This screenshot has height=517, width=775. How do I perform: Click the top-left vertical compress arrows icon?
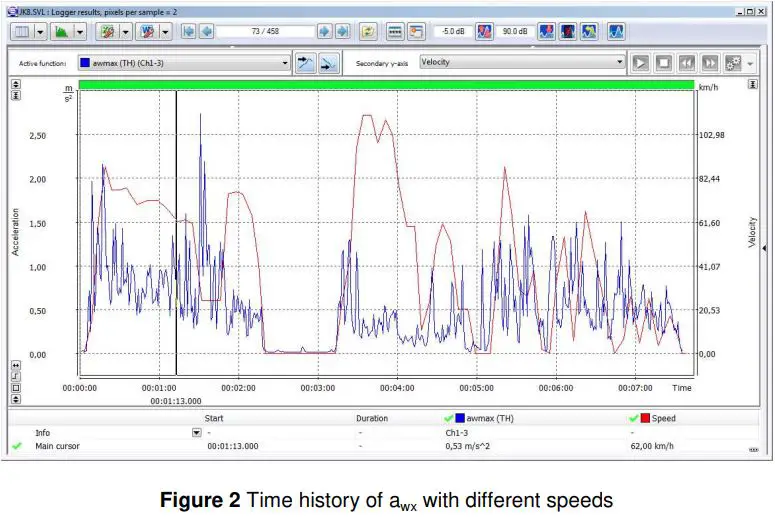coord(16,95)
